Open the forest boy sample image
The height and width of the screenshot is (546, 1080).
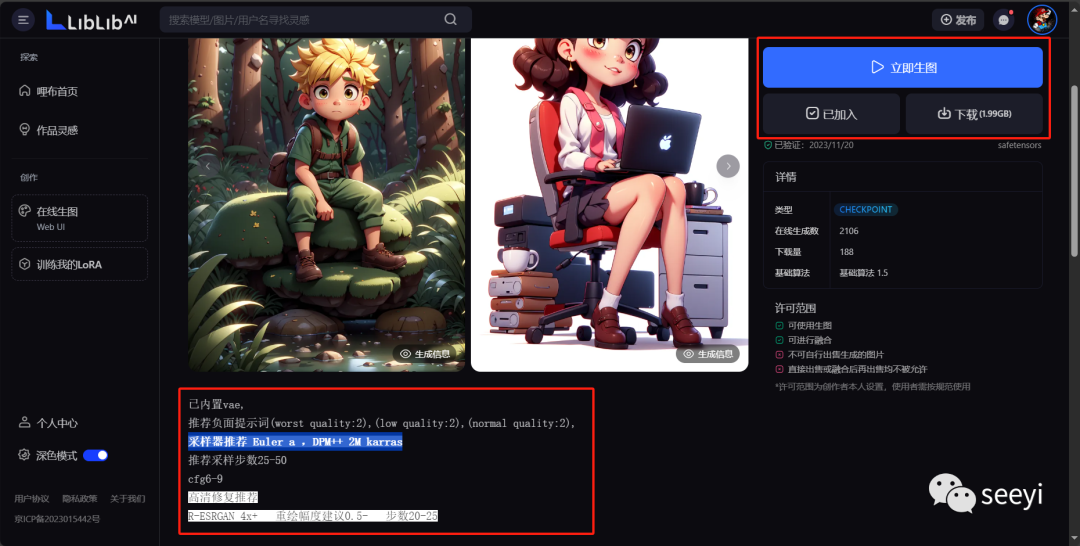[326, 204]
